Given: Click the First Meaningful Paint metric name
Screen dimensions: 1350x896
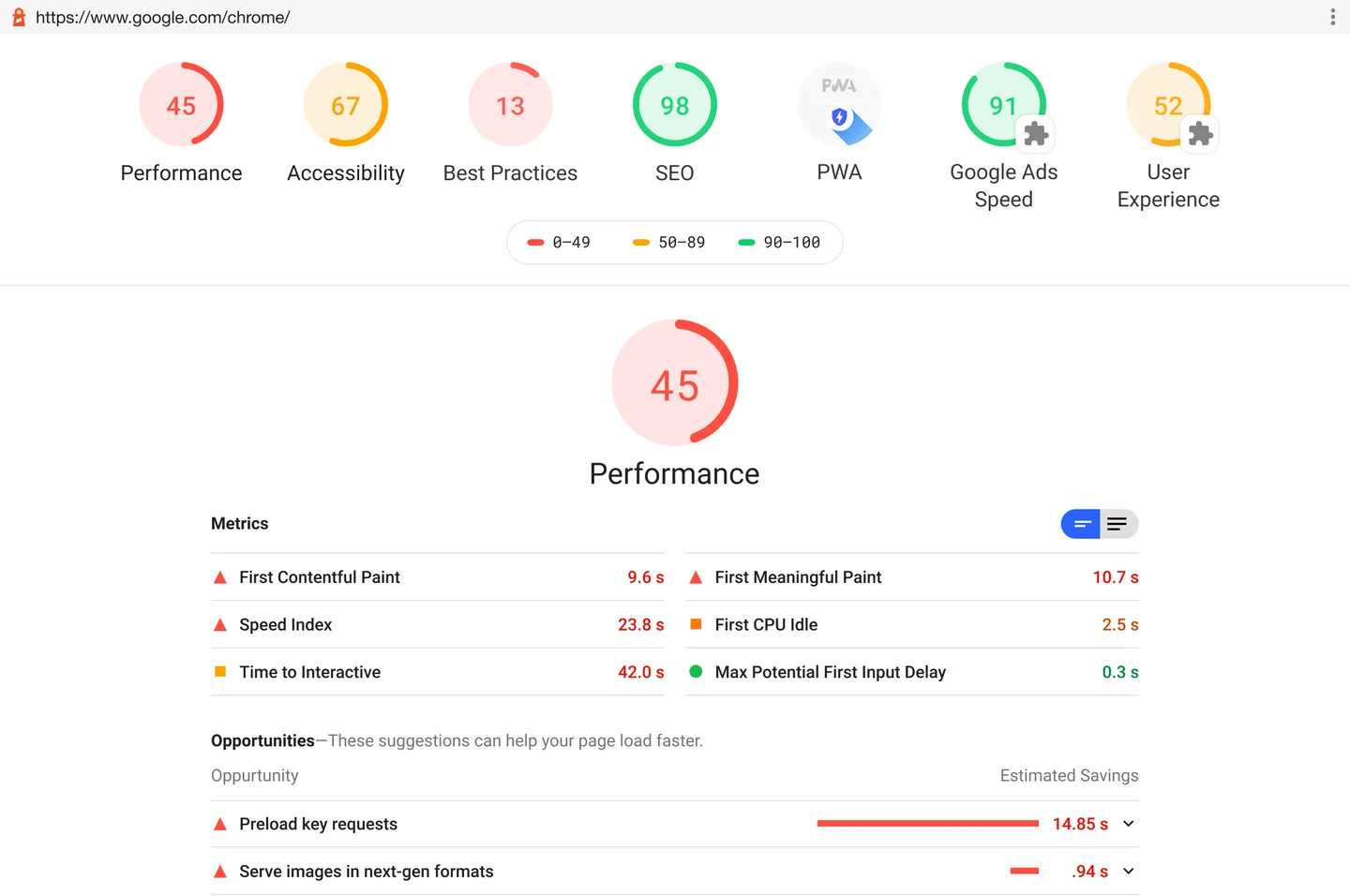Looking at the screenshot, I should point(799,577).
